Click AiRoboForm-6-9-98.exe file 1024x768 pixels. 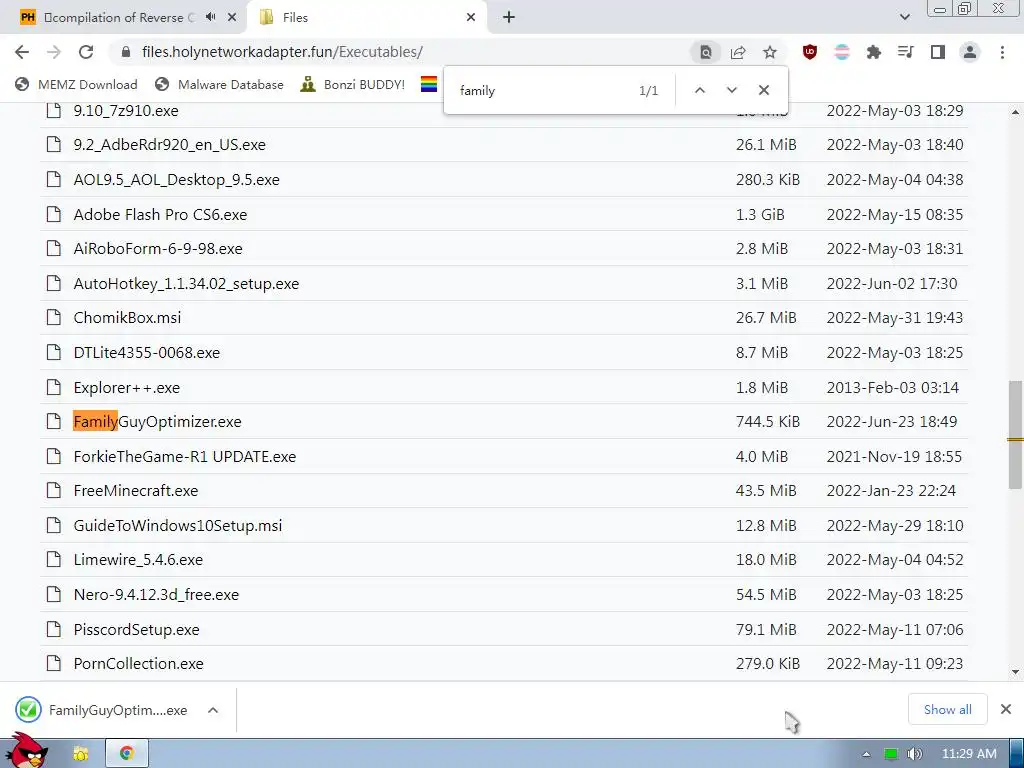[x=158, y=249]
